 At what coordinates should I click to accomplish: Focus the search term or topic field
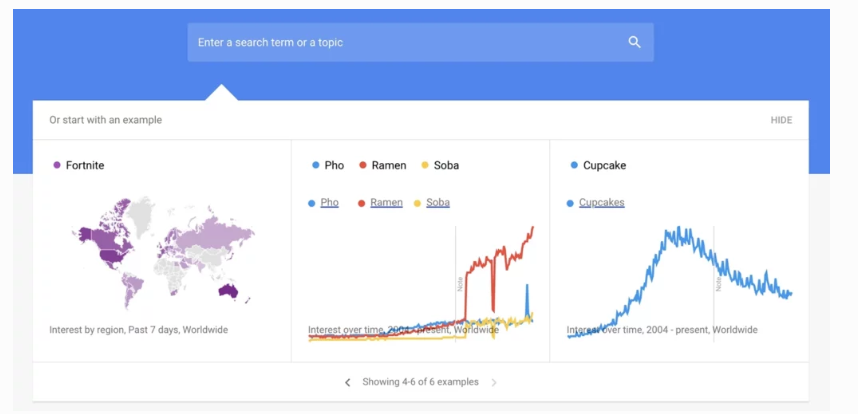420,42
